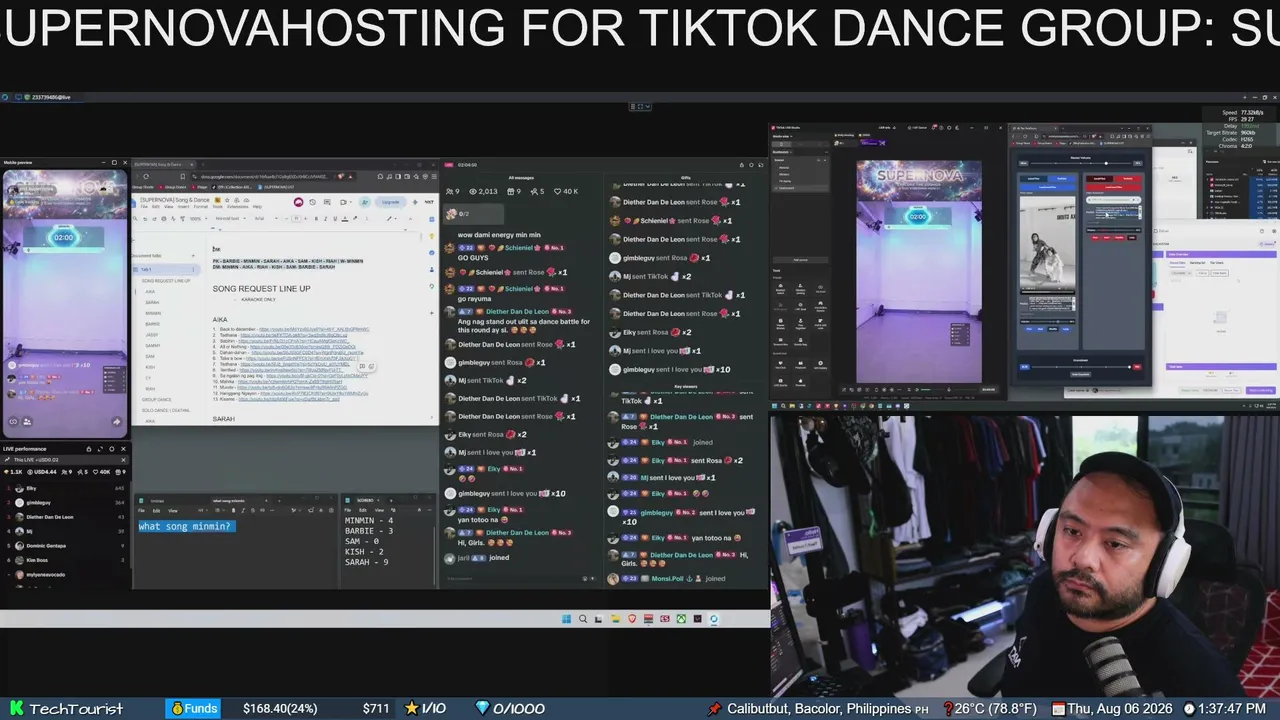Add a new document tab with plus icon
The image size is (1280, 720).
click(x=194, y=255)
